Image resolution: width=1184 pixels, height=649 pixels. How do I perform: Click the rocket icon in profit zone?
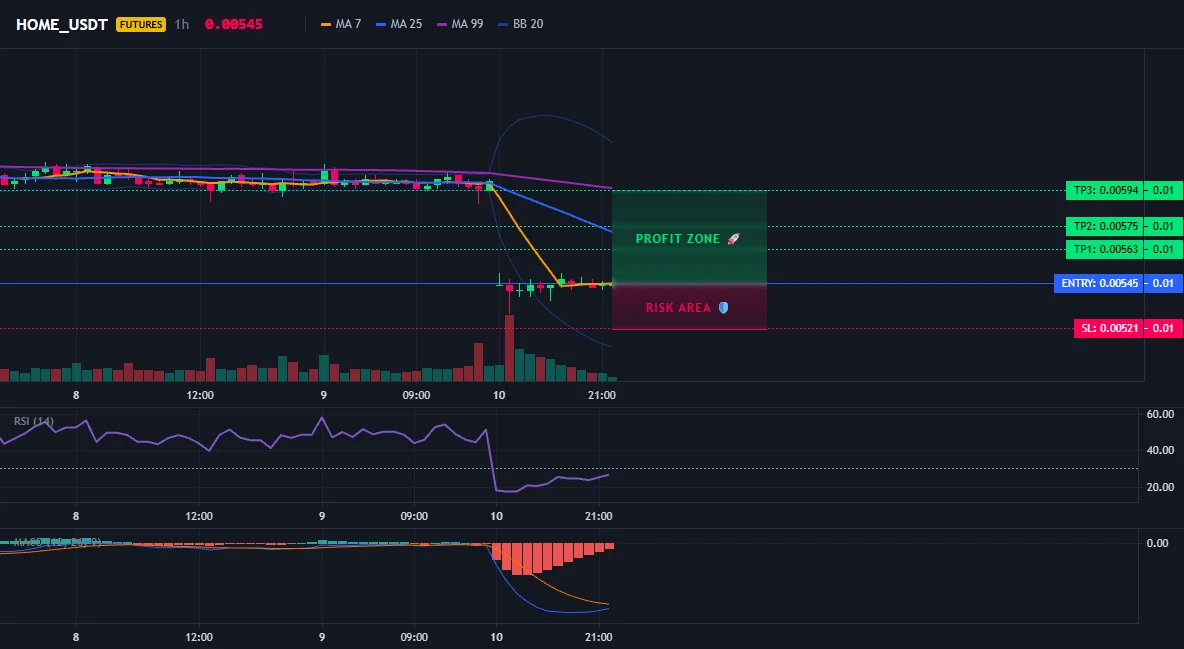click(x=733, y=239)
